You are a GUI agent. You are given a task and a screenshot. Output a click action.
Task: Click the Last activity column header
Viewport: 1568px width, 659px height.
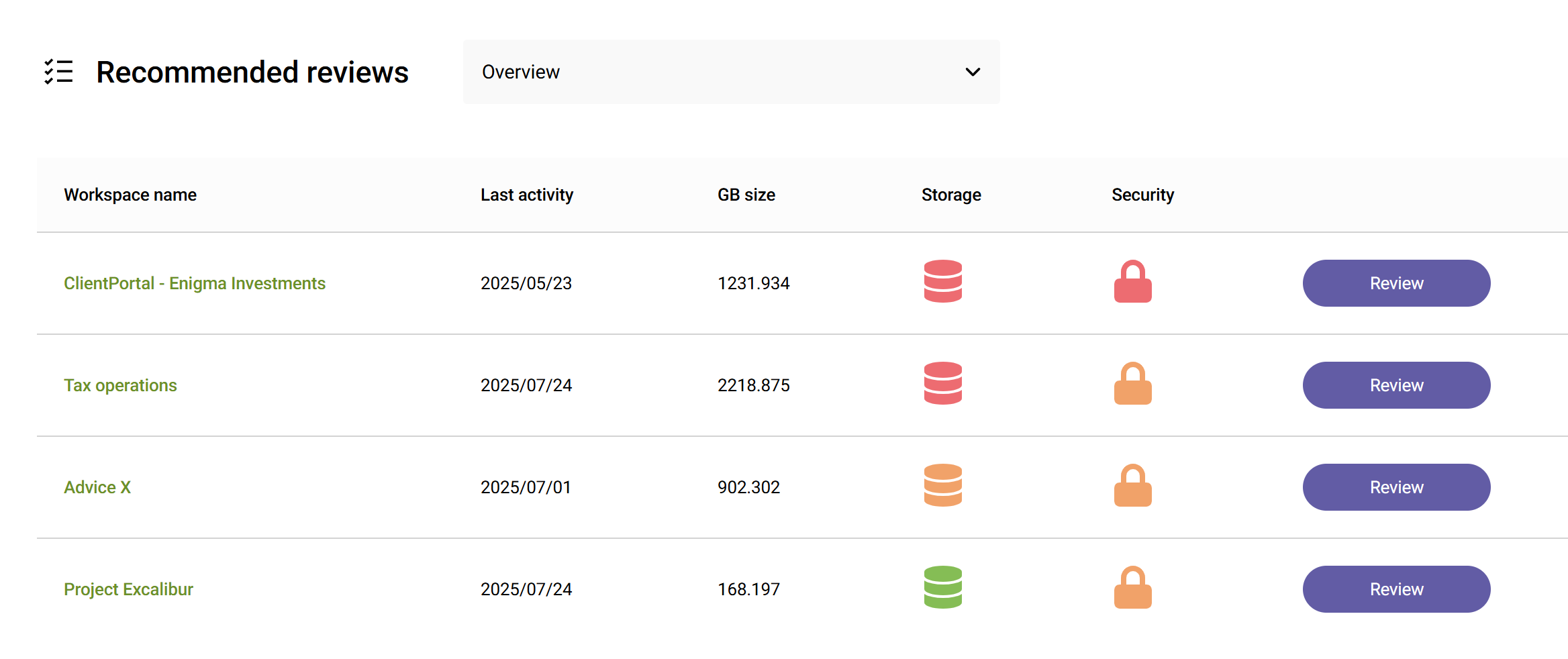pos(527,195)
